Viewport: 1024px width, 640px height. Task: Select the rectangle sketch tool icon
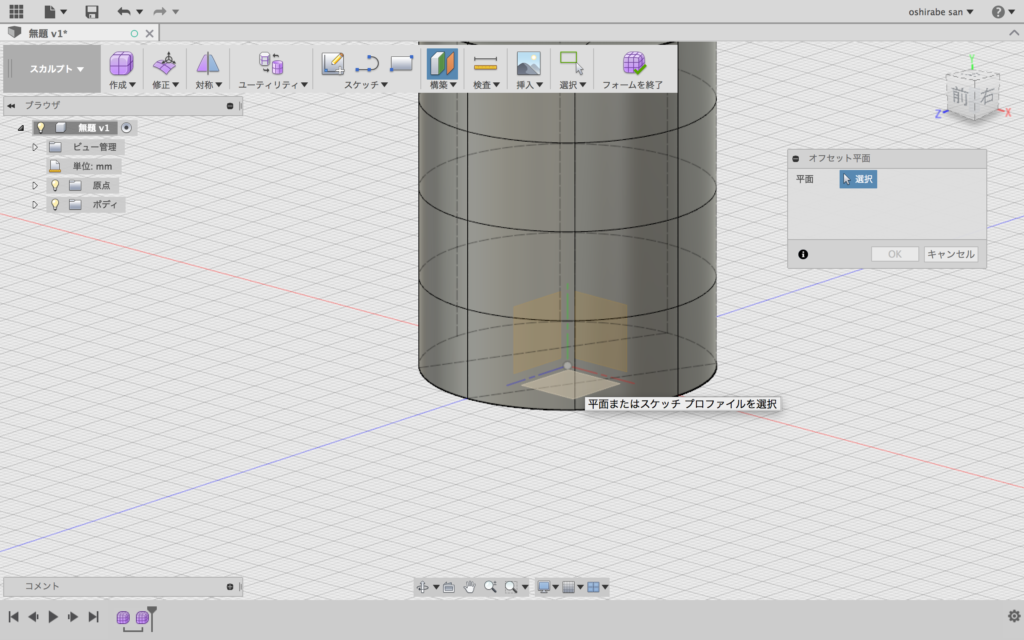pos(401,63)
